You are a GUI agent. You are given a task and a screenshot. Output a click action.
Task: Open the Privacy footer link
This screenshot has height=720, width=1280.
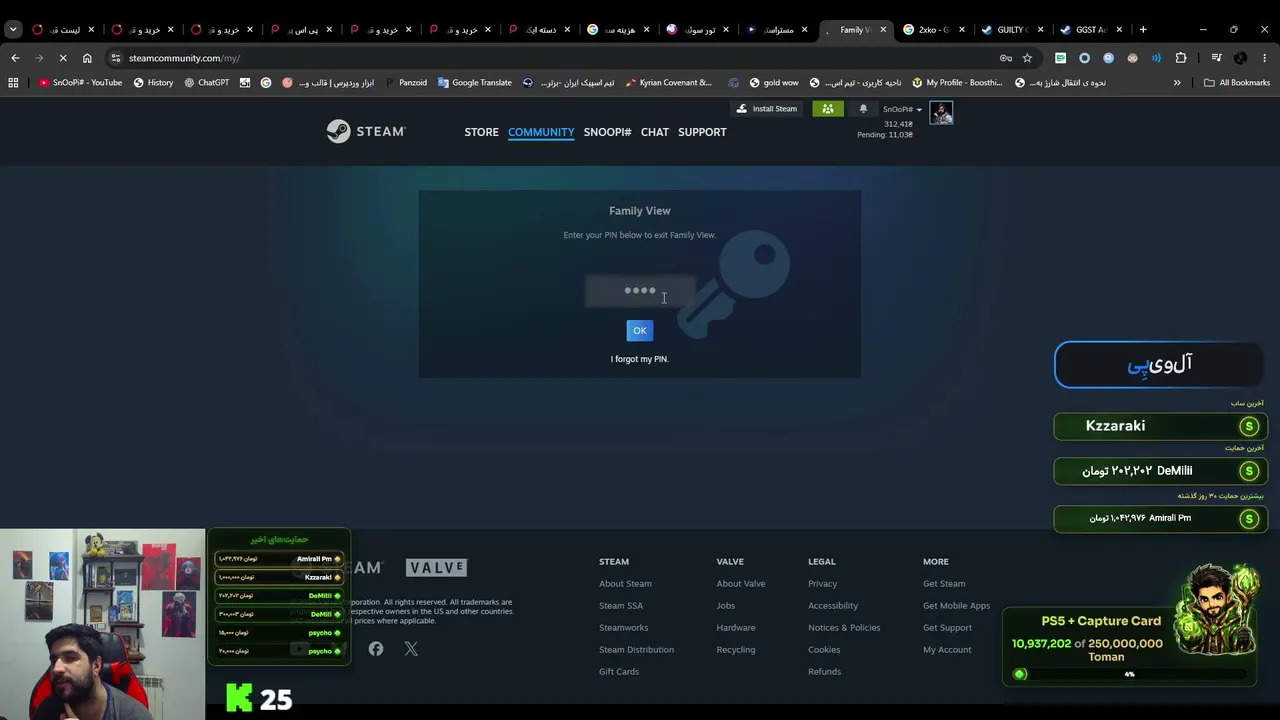(823, 584)
